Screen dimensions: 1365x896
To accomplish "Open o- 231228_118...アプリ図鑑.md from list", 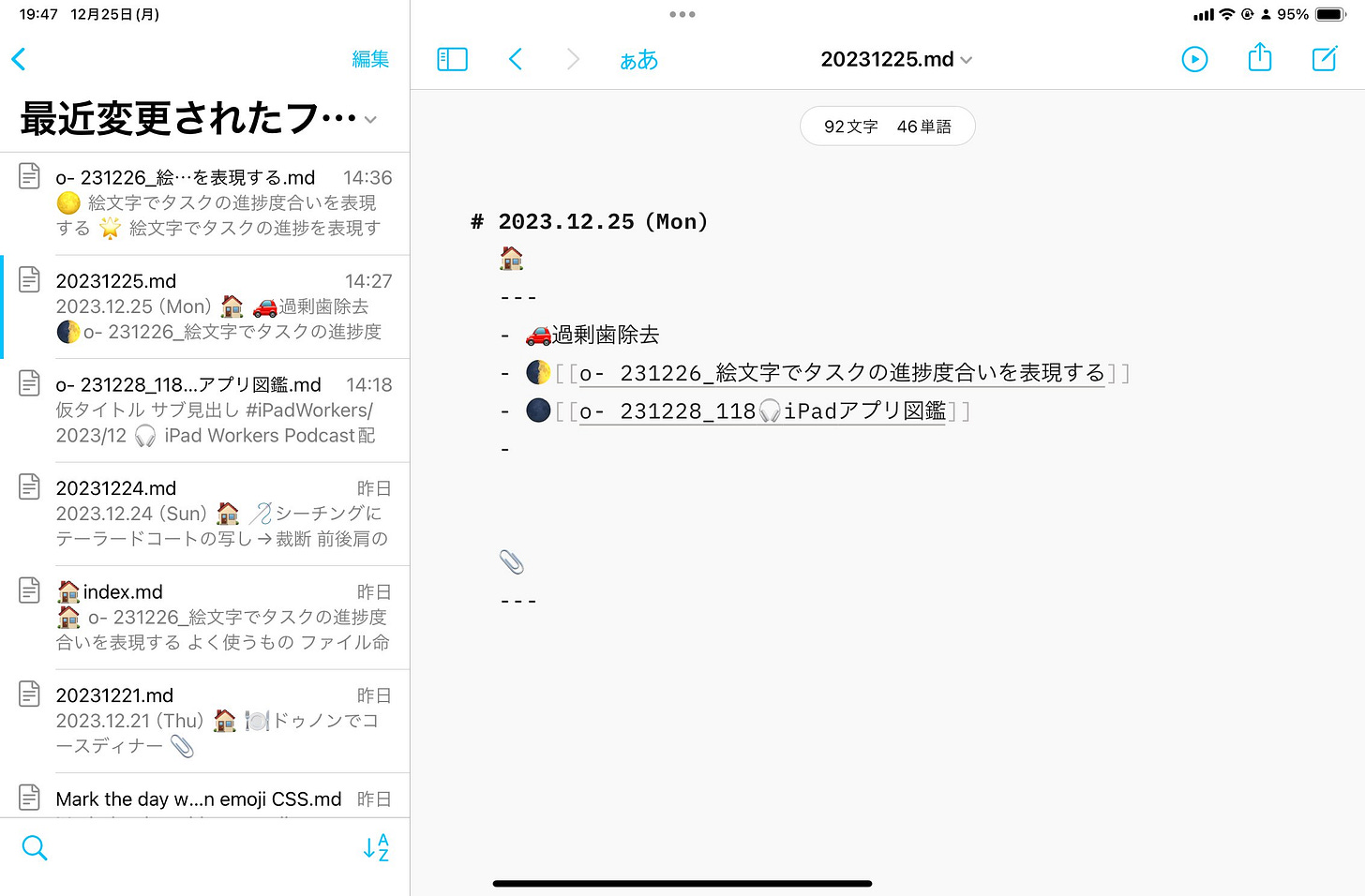I will (x=205, y=411).
